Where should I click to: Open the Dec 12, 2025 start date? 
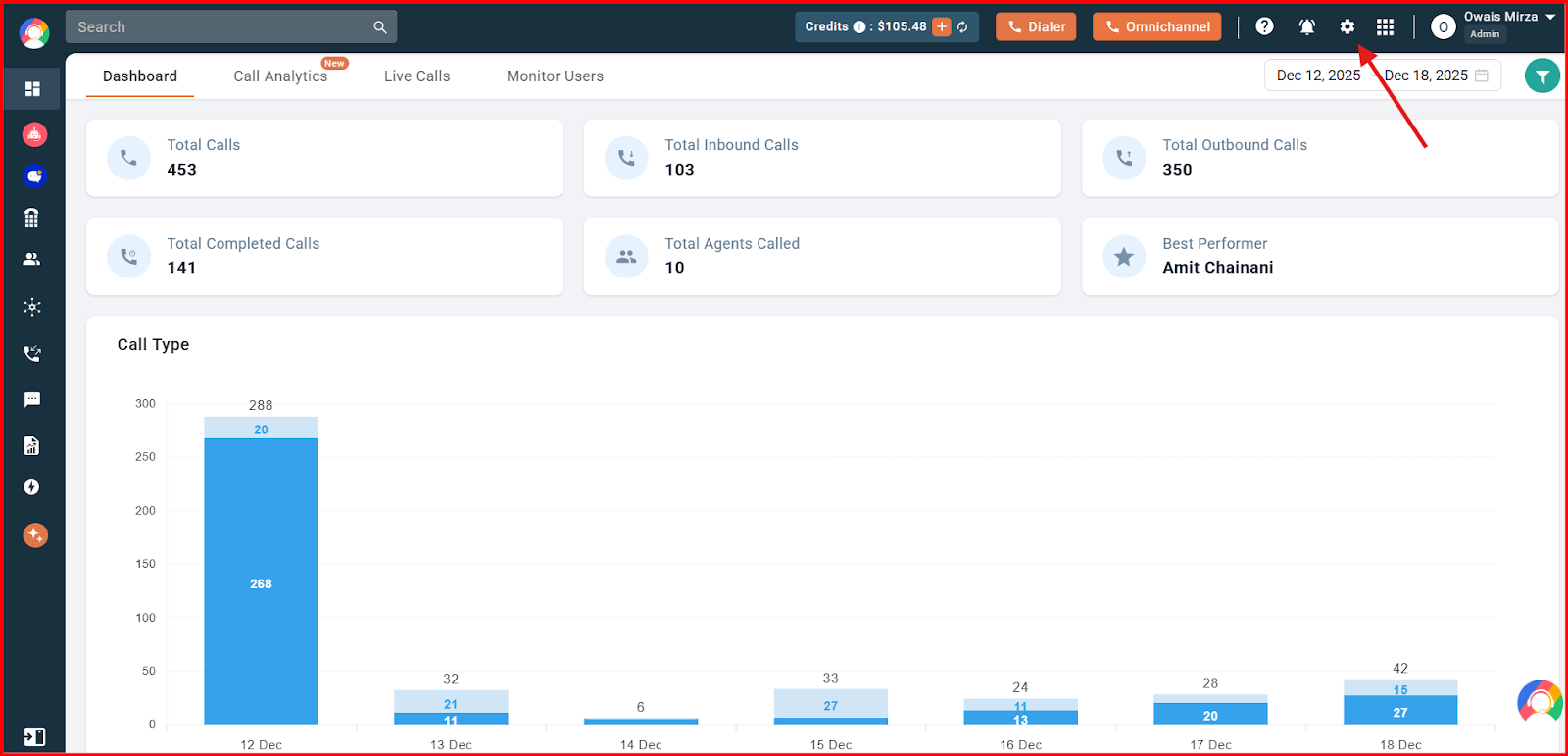click(x=1318, y=76)
